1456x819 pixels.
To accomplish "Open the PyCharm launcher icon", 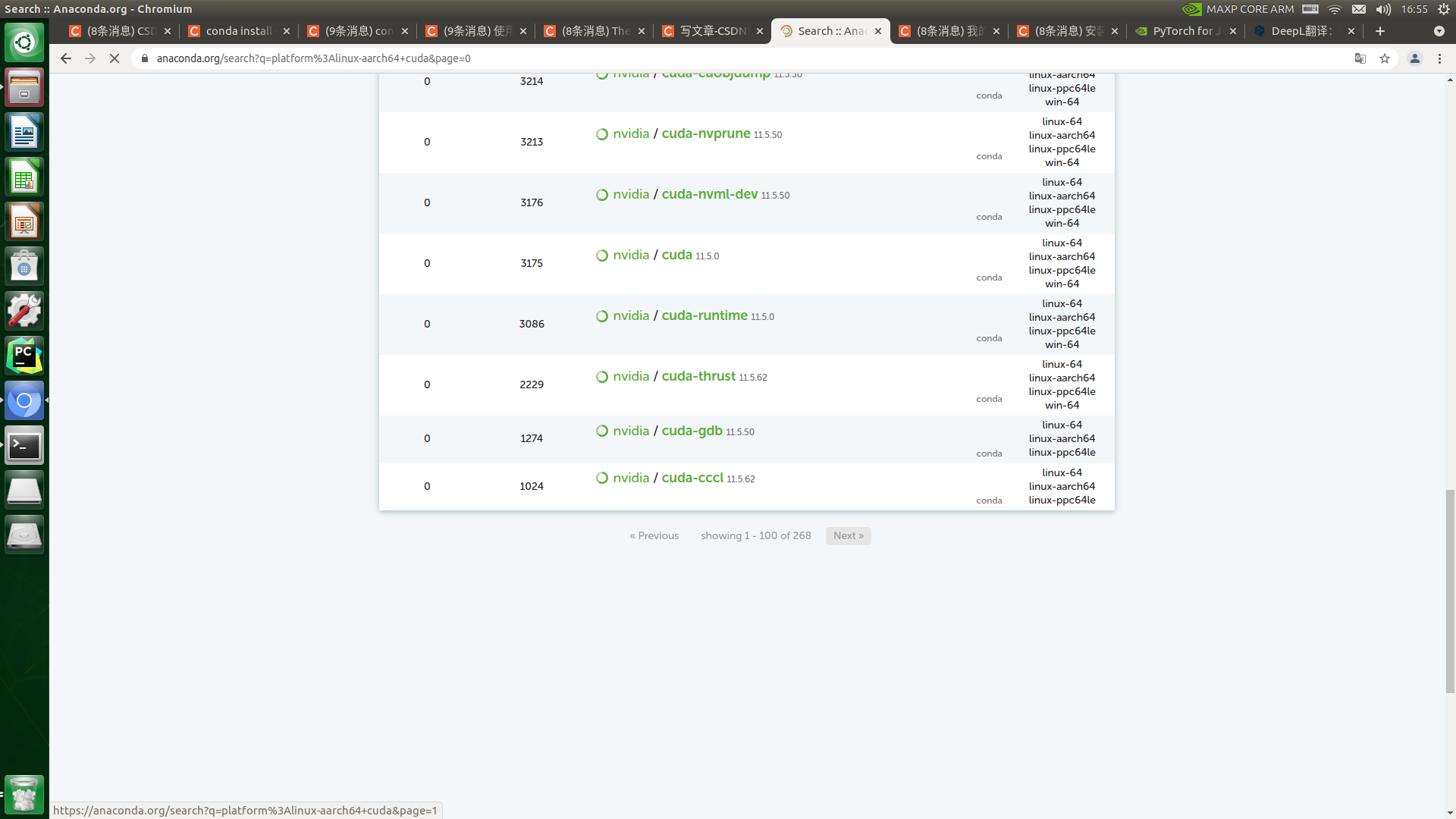I will (x=24, y=356).
